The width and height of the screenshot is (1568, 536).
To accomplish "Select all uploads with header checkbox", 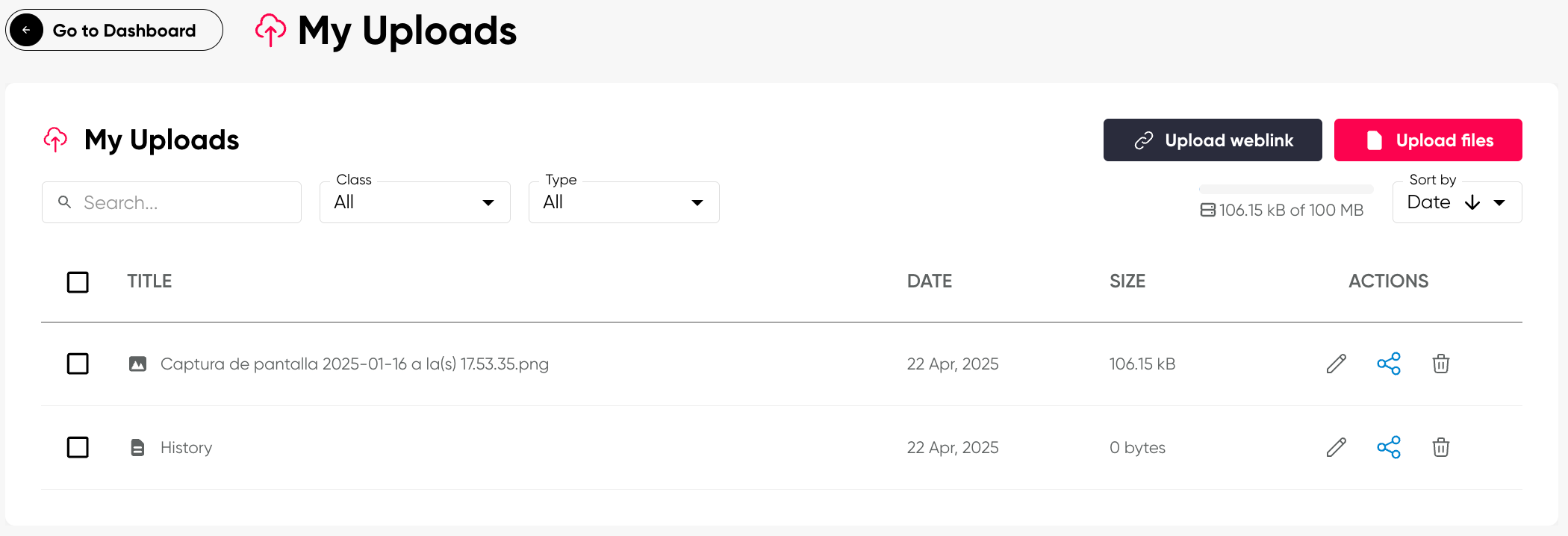I will coord(78,282).
